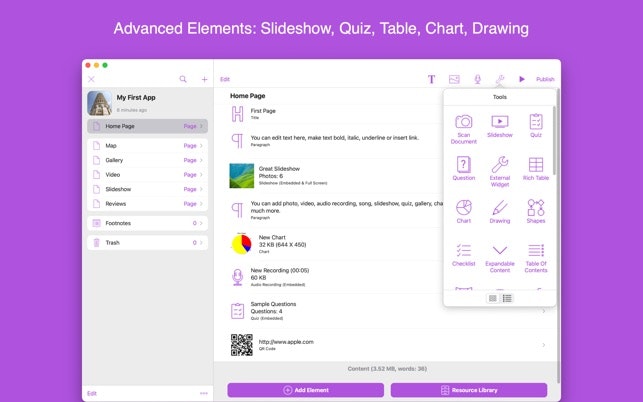Insert a Rich Table
This screenshot has width=643, height=402.
click(536, 168)
